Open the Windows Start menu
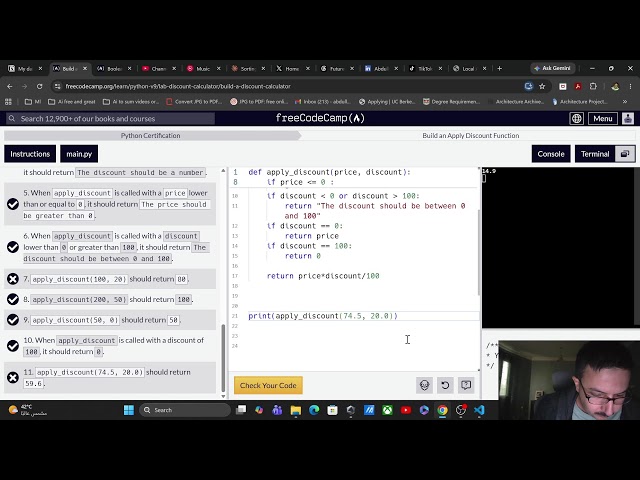Image resolution: width=640 pixels, height=480 pixels. 129,410
